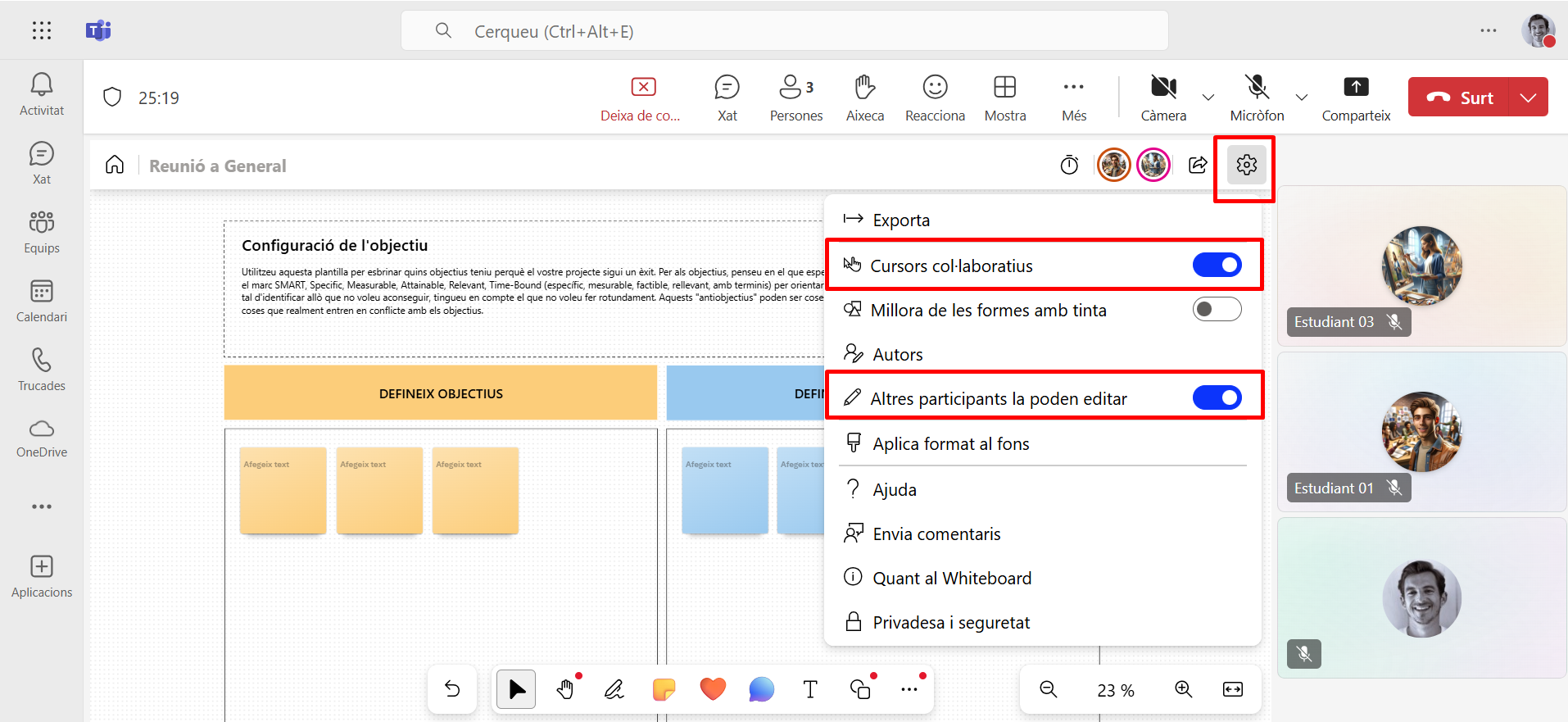Select the pen drawing tool

click(x=614, y=689)
